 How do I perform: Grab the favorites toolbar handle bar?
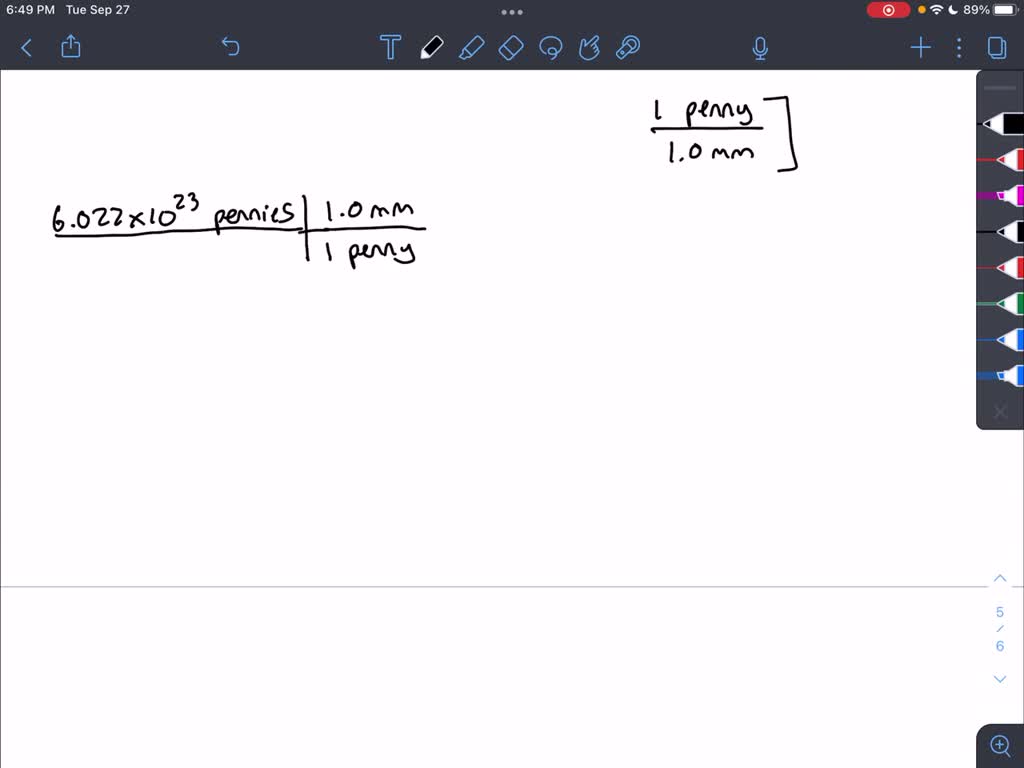pyautogui.click(x=1000, y=88)
